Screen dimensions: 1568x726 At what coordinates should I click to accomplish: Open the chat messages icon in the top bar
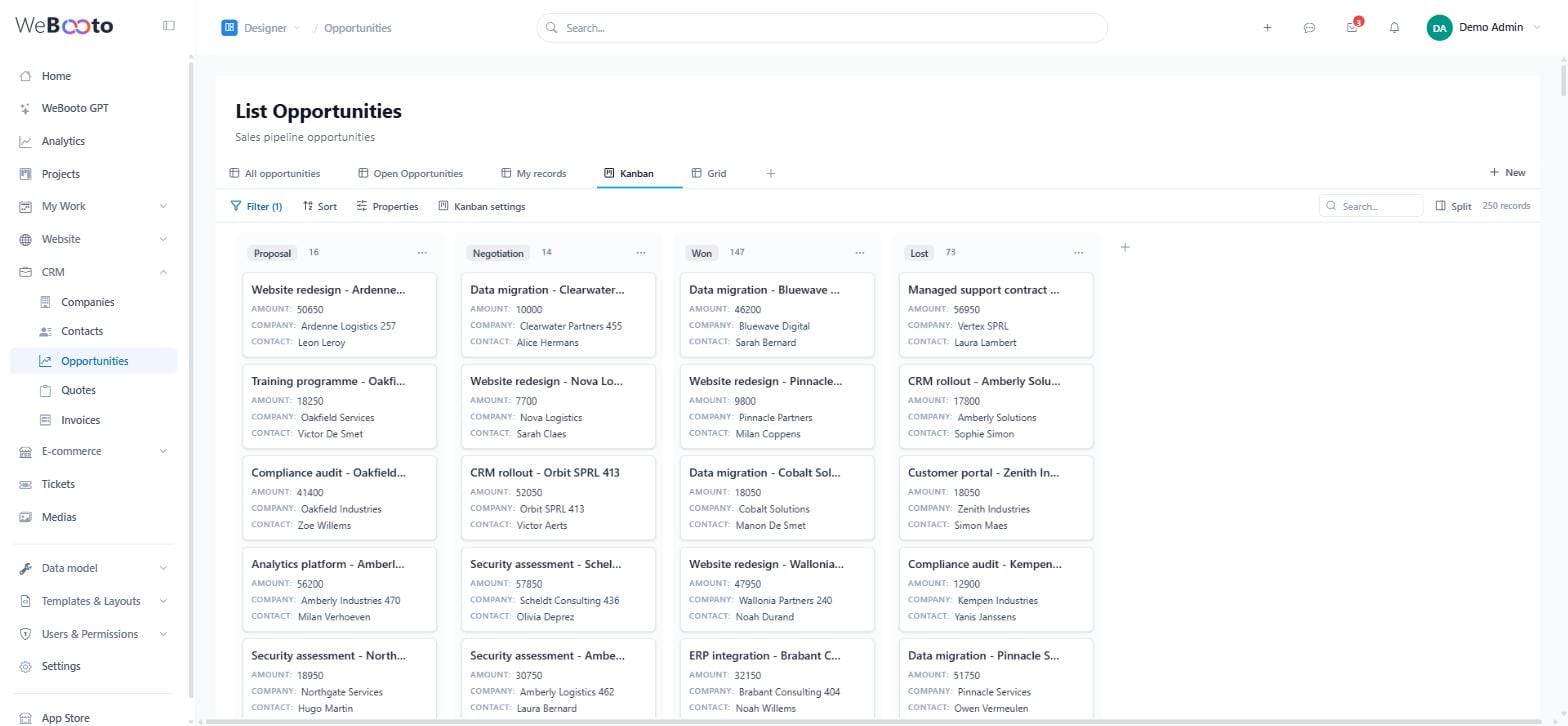(1309, 28)
